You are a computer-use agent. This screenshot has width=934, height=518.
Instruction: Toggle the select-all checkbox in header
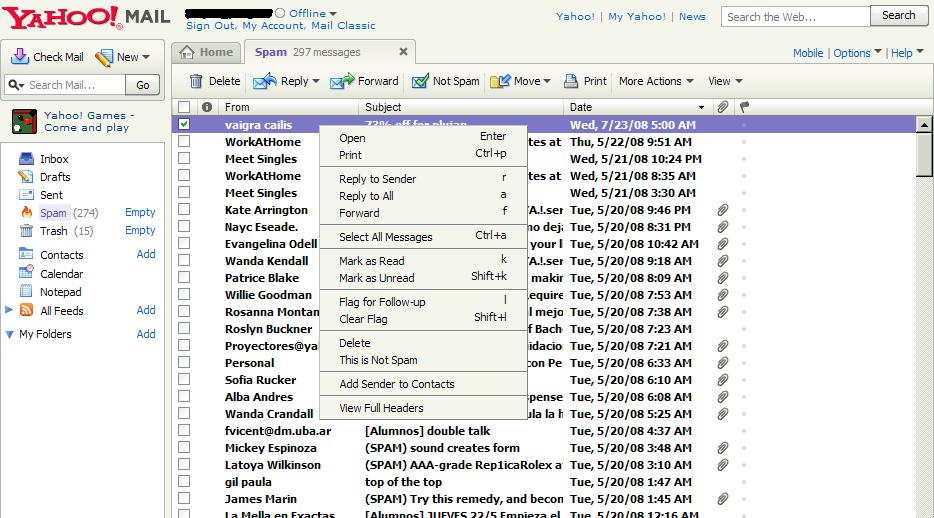184,107
